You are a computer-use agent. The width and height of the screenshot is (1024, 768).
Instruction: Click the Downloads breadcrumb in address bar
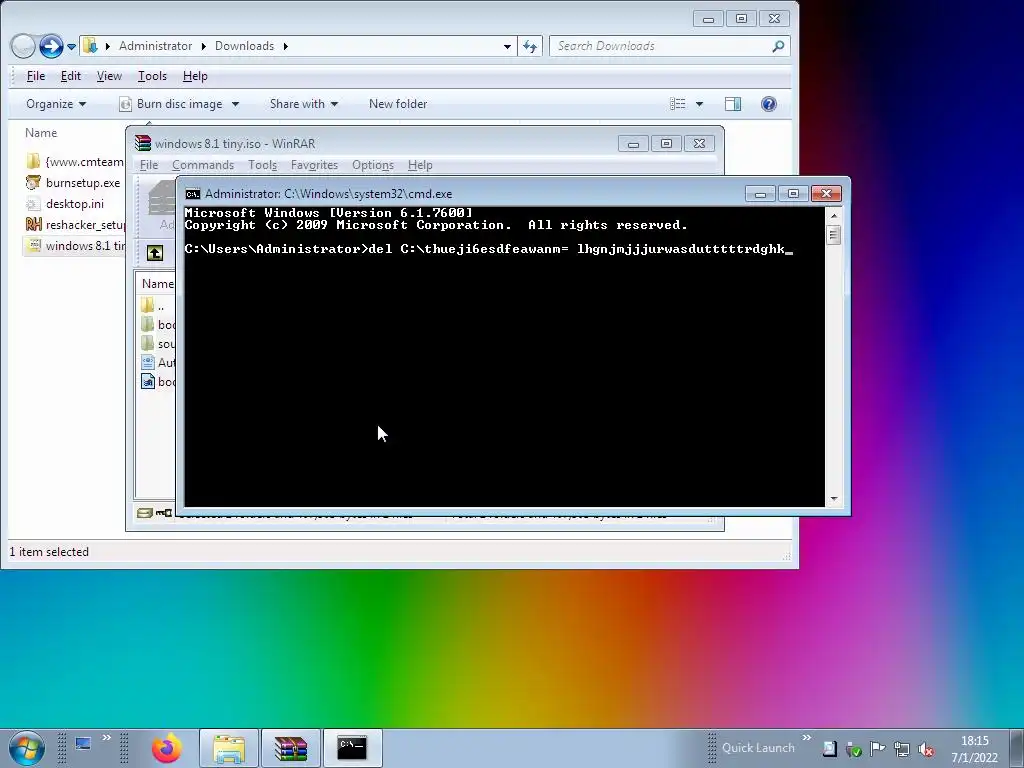244,46
